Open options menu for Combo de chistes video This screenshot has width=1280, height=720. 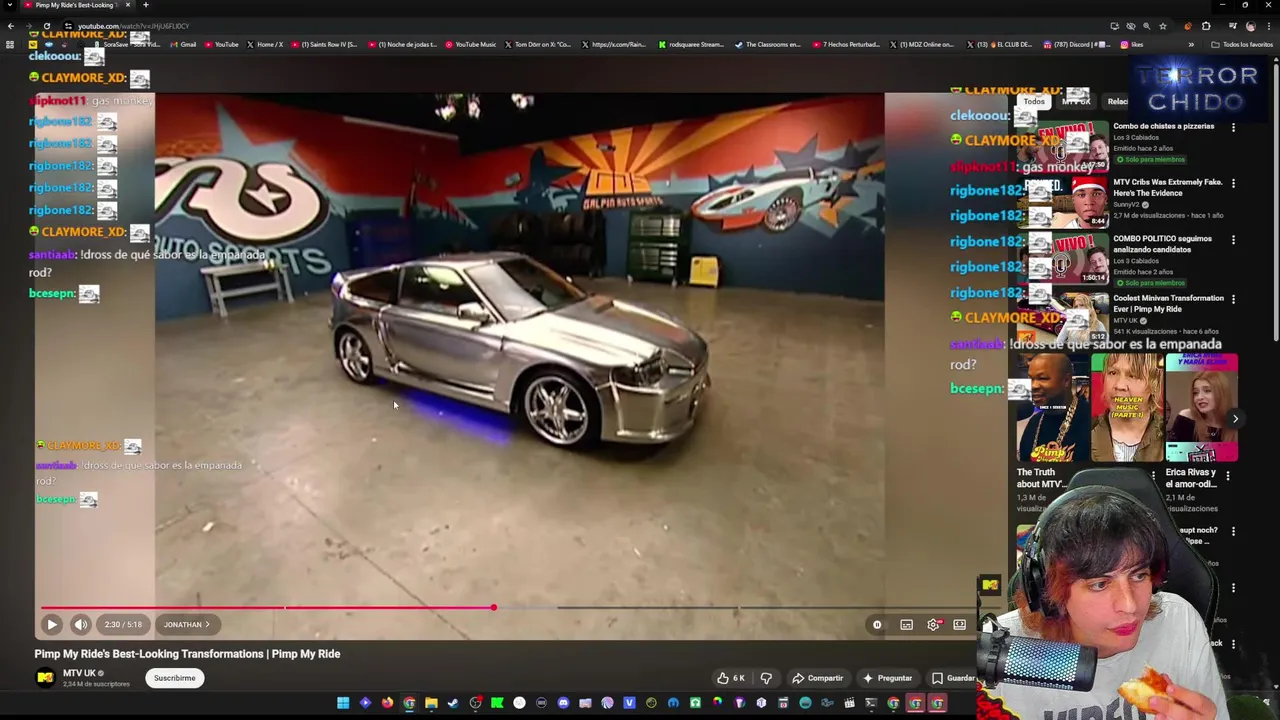pyautogui.click(x=1233, y=127)
